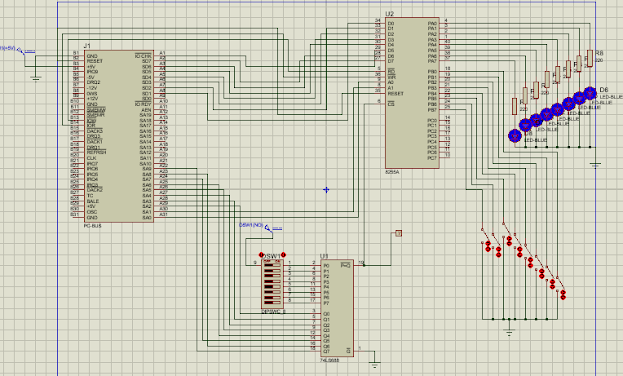
Task: Select the J1 PC-BUS connector component
Action: tap(119, 136)
